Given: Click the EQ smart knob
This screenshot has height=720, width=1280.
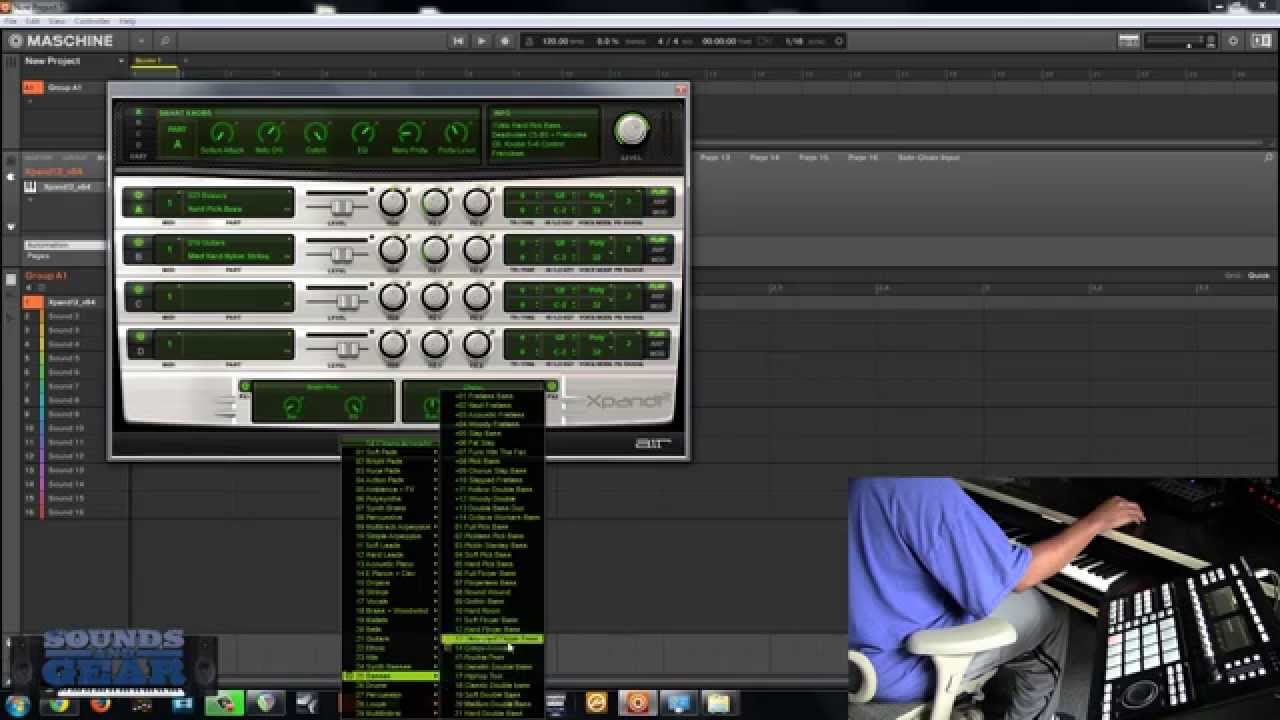Looking at the screenshot, I should (x=363, y=133).
